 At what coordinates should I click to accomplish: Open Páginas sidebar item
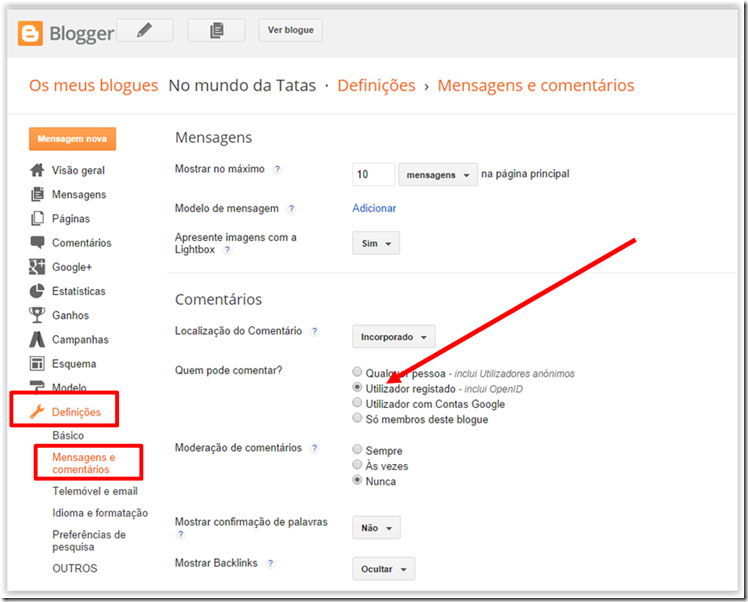[71, 218]
